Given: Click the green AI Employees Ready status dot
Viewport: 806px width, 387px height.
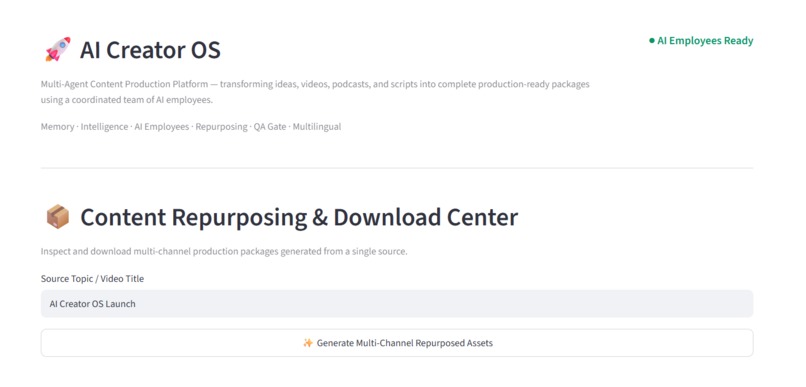Looking at the screenshot, I should pyautogui.click(x=652, y=41).
